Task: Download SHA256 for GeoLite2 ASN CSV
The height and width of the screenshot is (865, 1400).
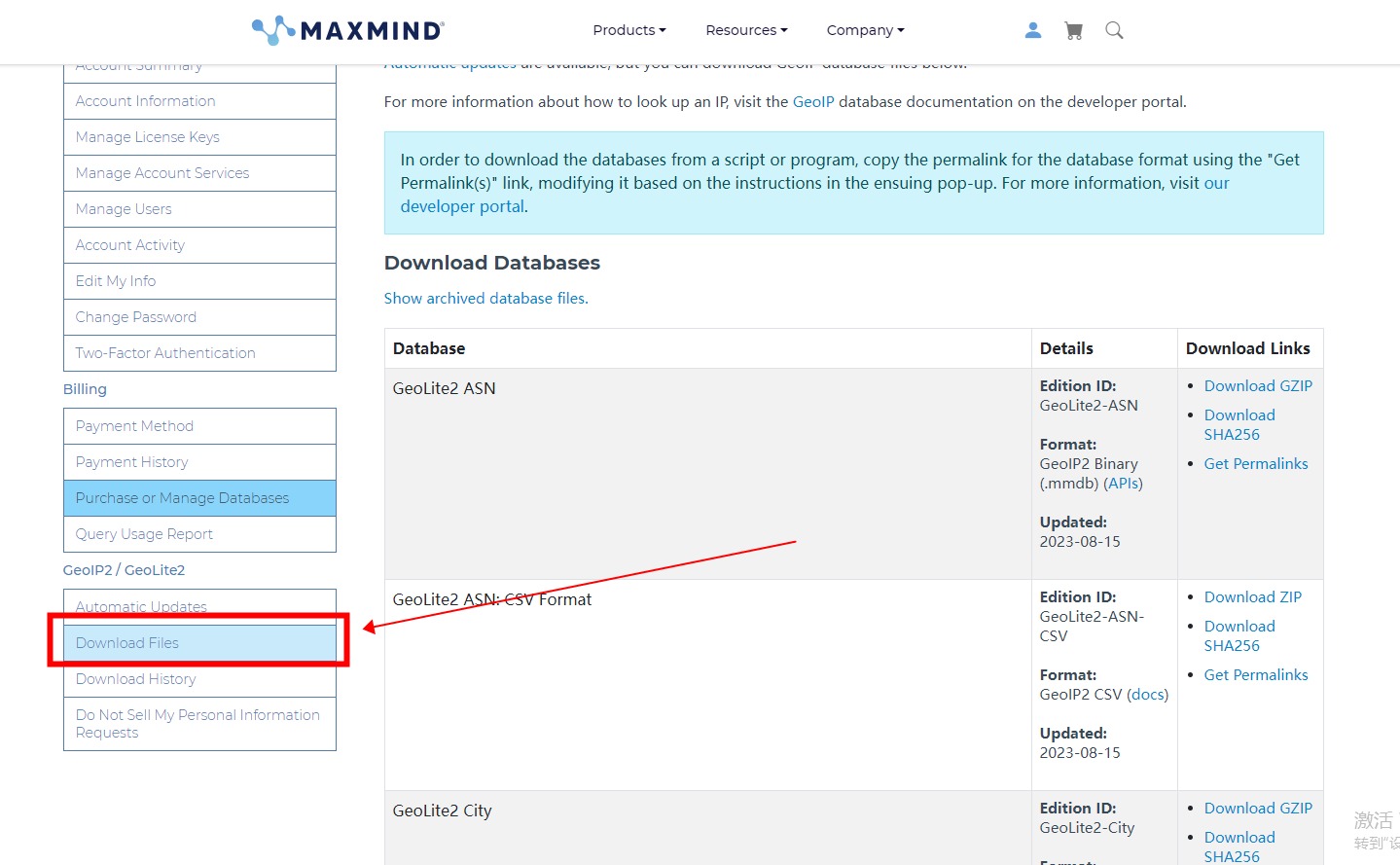Action: (x=1239, y=636)
